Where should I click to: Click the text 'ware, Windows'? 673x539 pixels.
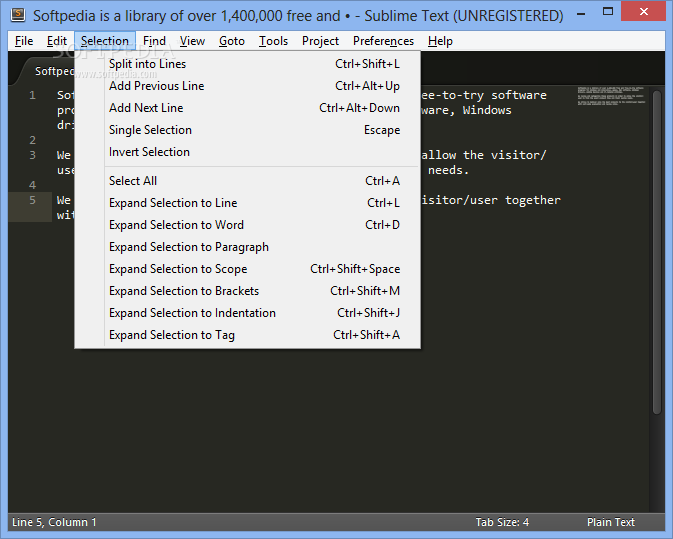466,110
